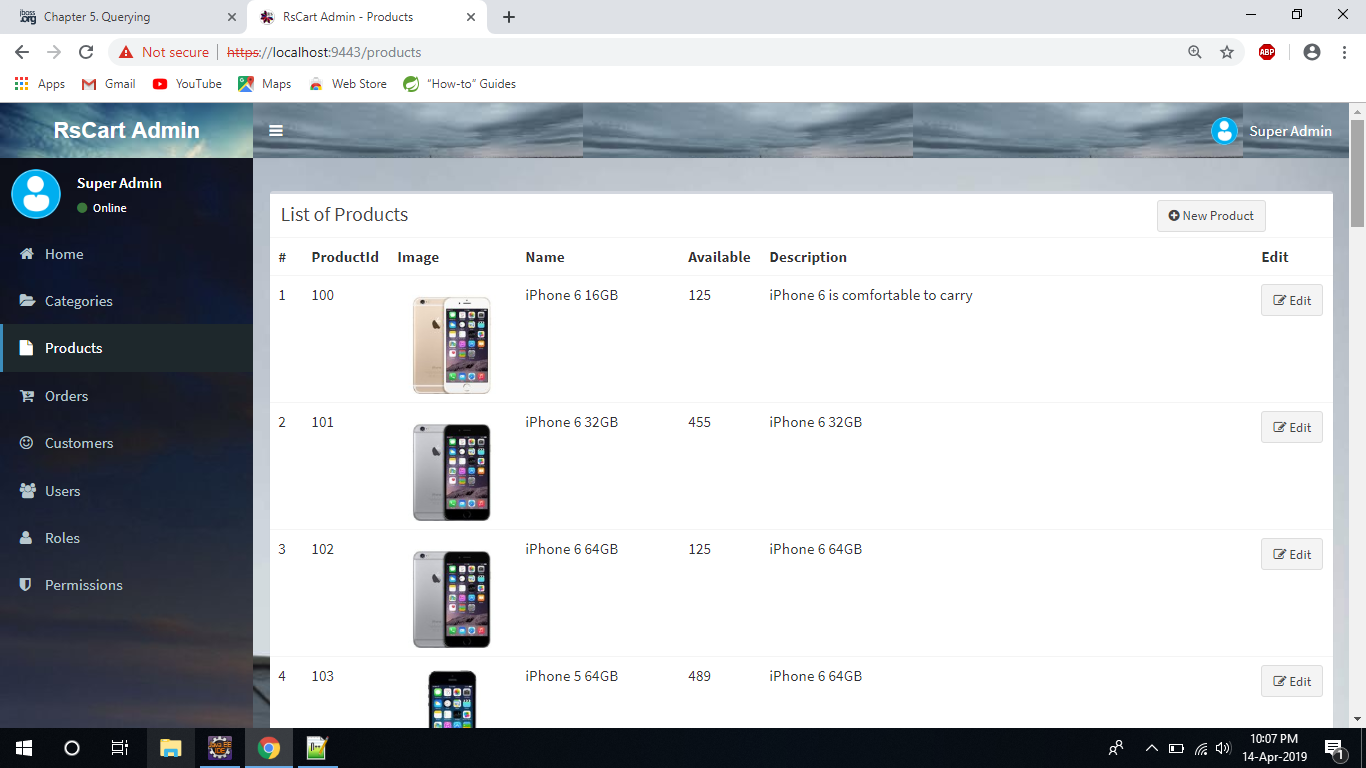Viewport: 1366px width, 768px height.
Task: Click the "455" available quantity cell
Action: (x=699, y=422)
